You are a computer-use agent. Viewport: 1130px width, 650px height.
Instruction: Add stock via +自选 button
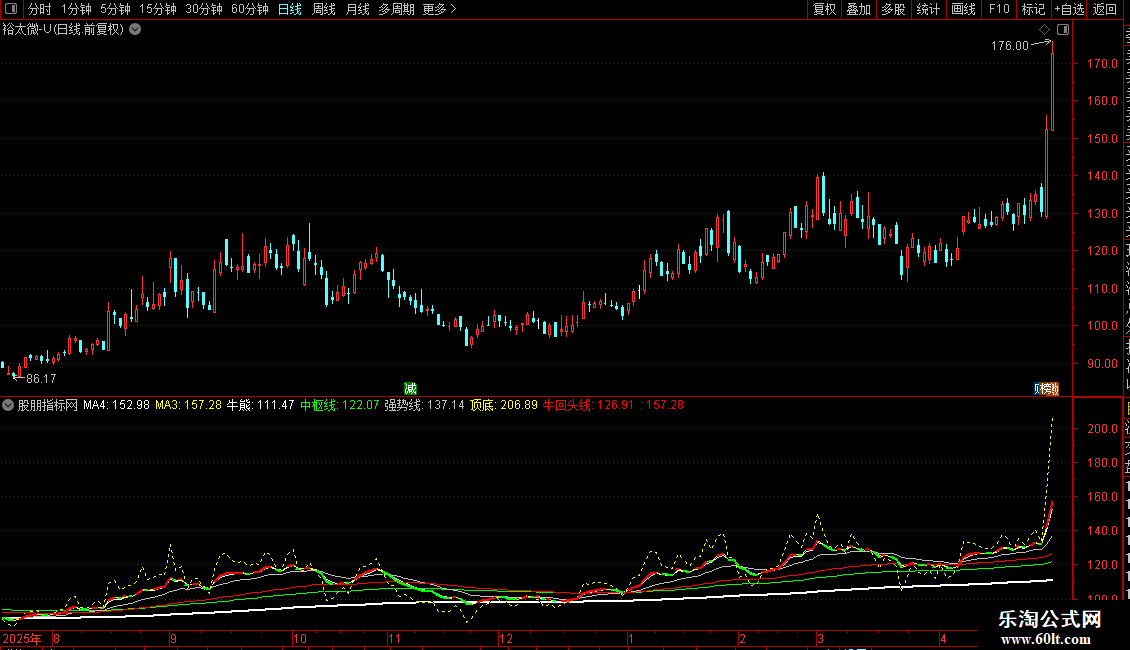[x=1069, y=9]
